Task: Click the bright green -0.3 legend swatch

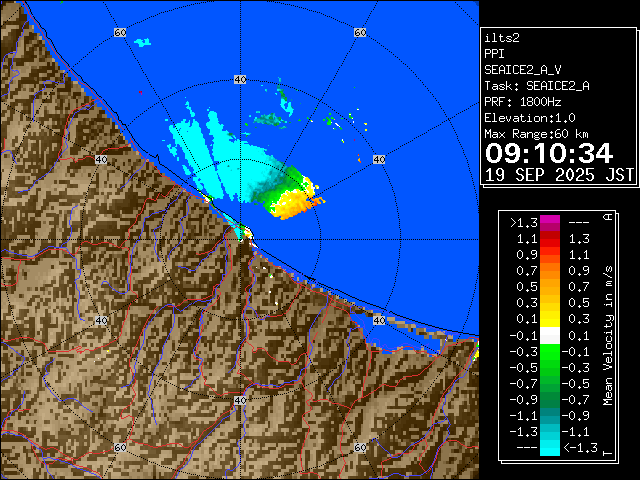Action: (x=549, y=352)
